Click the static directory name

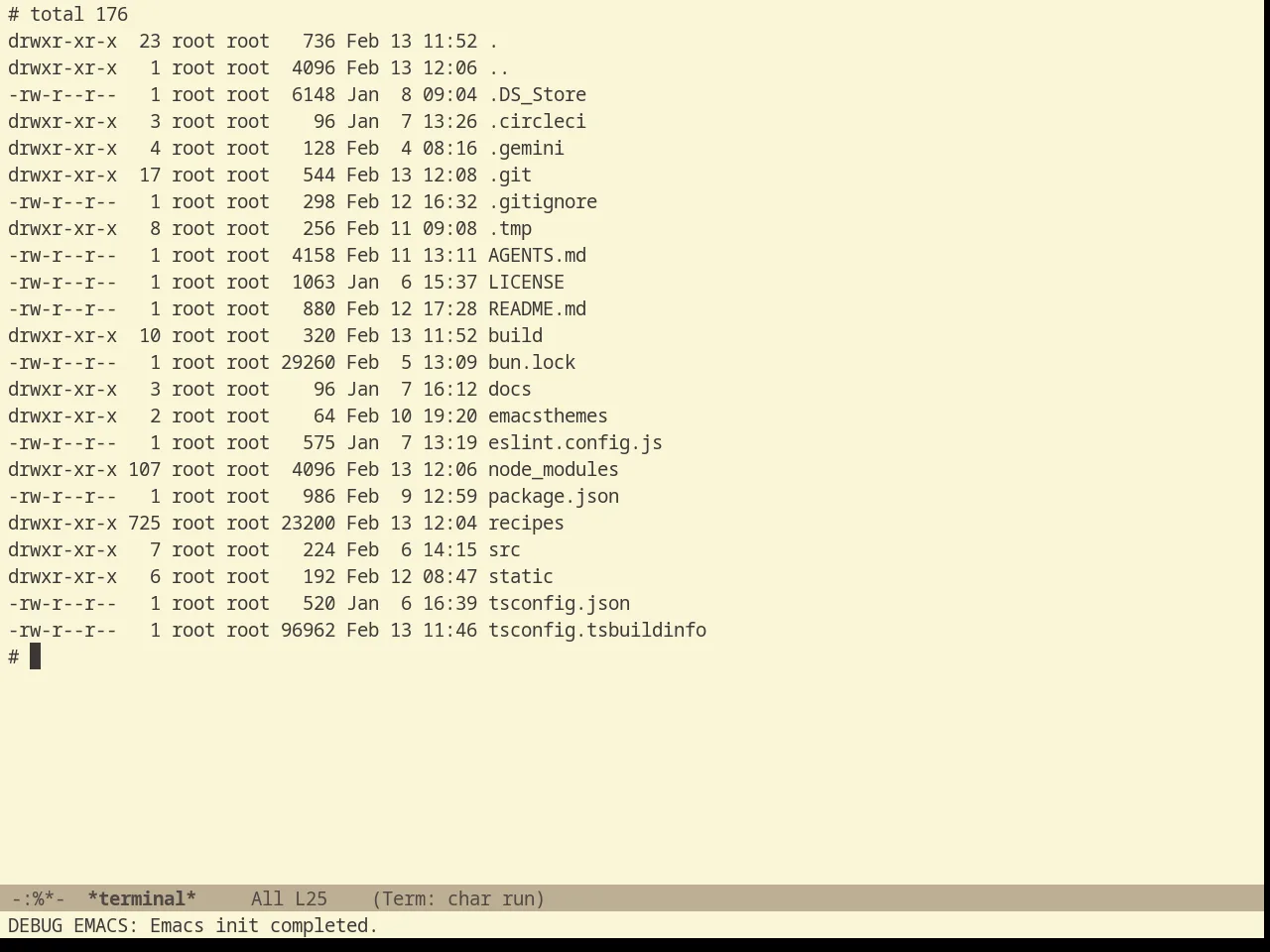pos(521,577)
